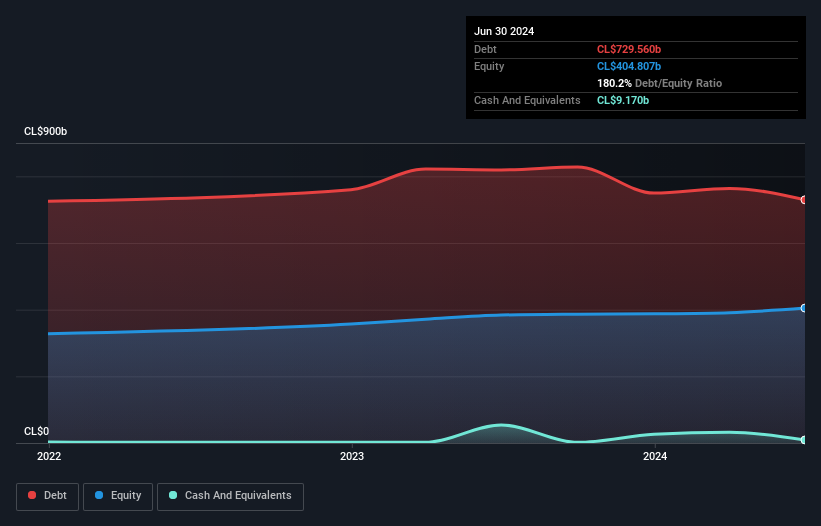Click the Cash And Equivalents tooltip label
Viewport: 821px width, 526px height.
coord(527,100)
